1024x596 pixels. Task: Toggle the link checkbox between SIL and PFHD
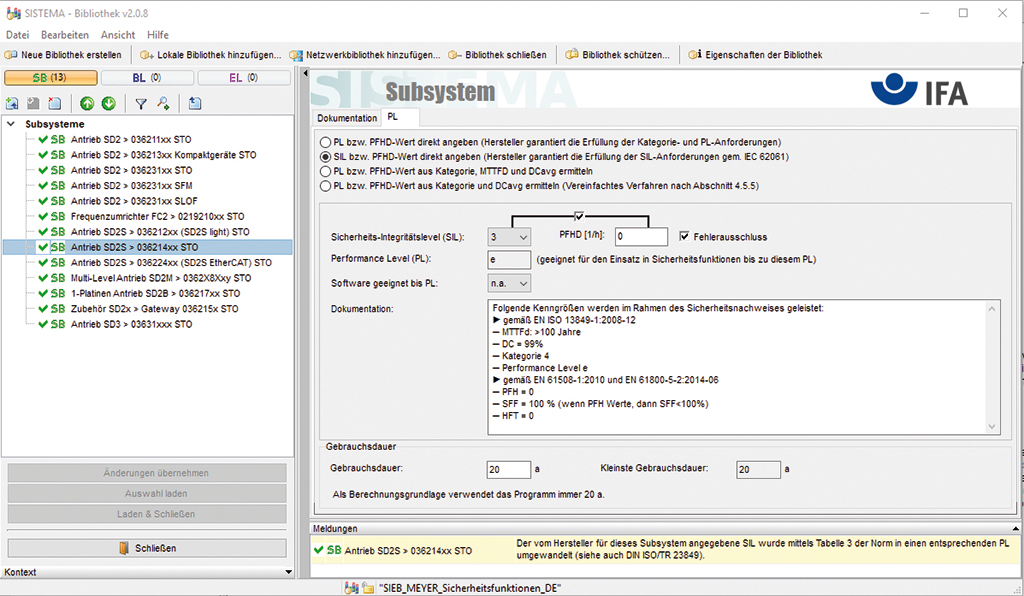click(579, 215)
